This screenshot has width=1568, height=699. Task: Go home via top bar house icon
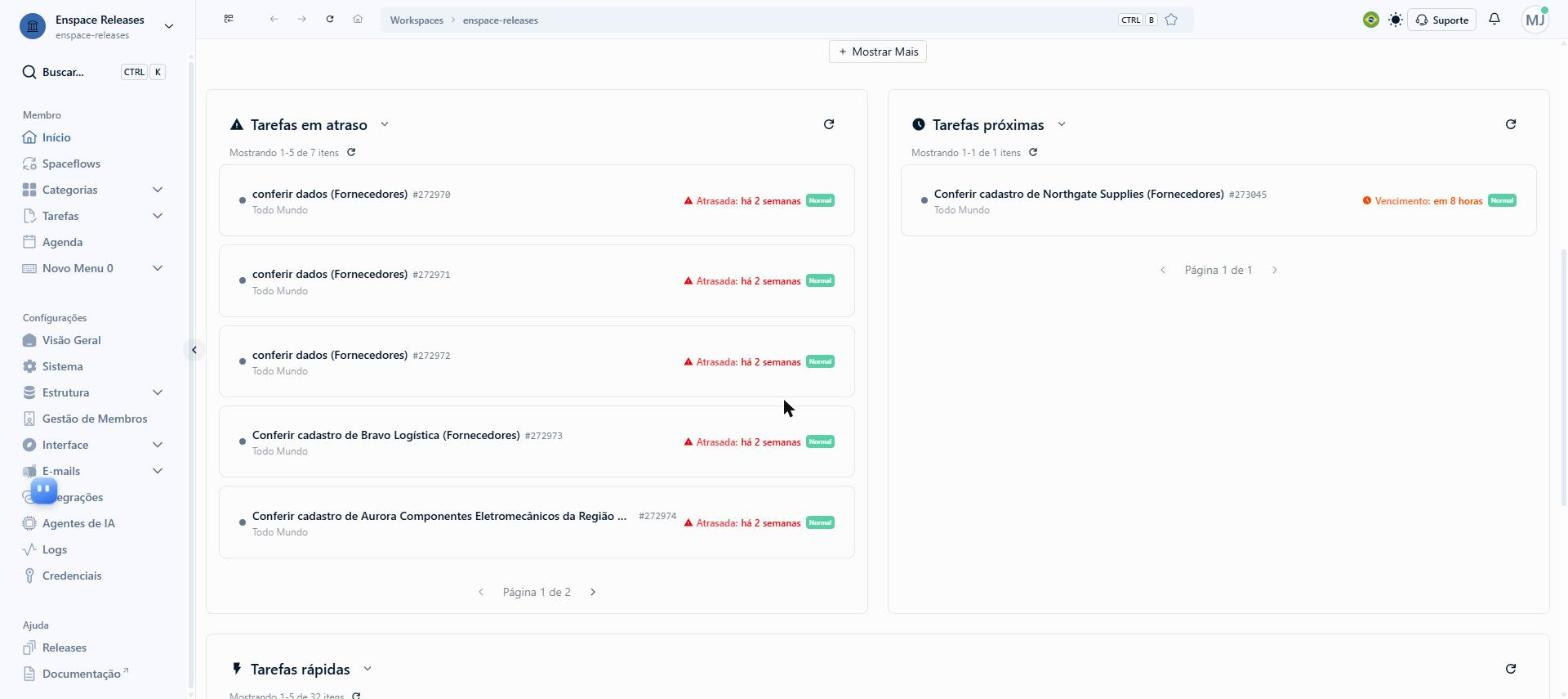coord(358,19)
